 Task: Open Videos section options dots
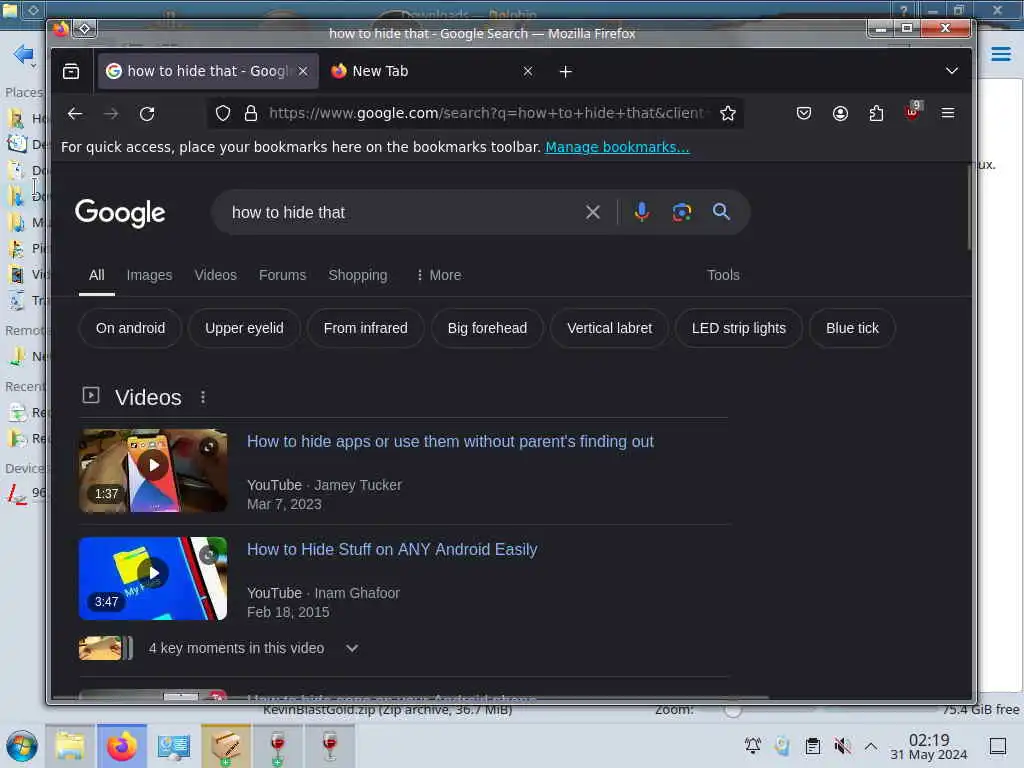(x=203, y=397)
